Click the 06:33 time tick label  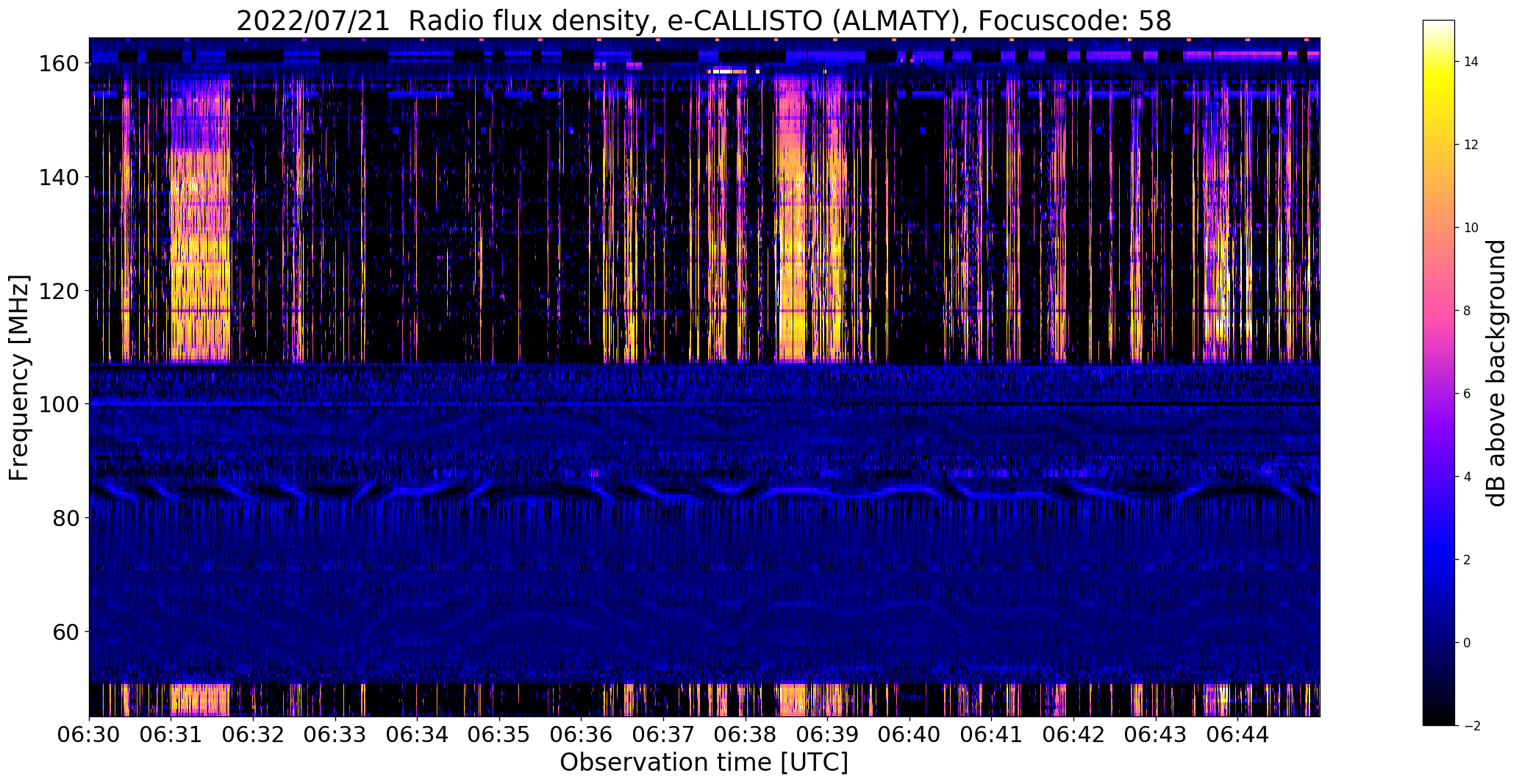pos(335,734)
